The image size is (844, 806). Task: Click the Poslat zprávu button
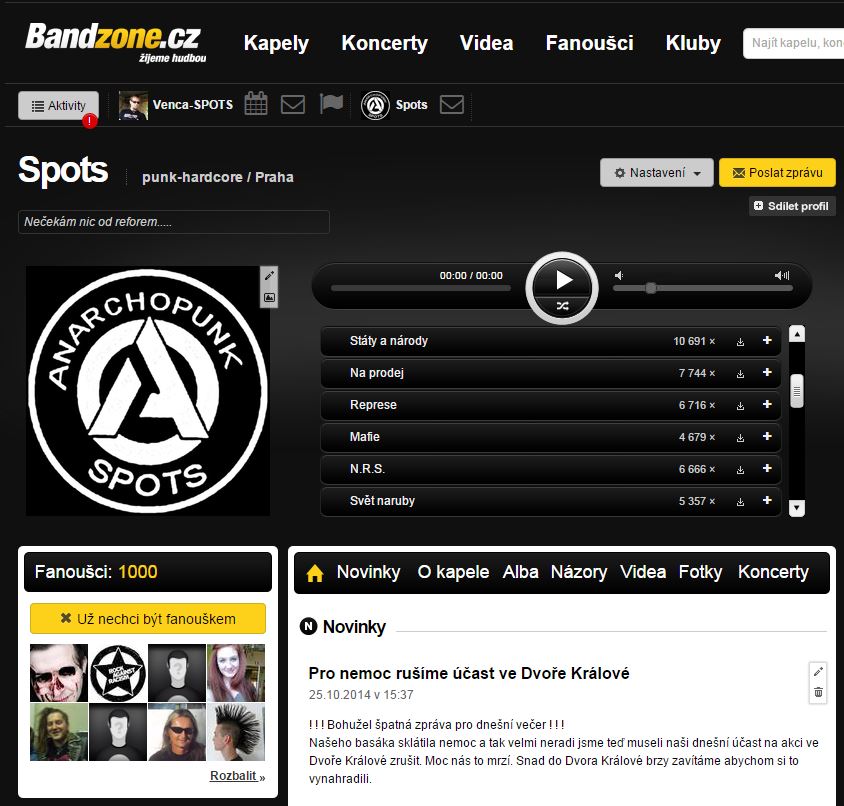coord(777,173)
